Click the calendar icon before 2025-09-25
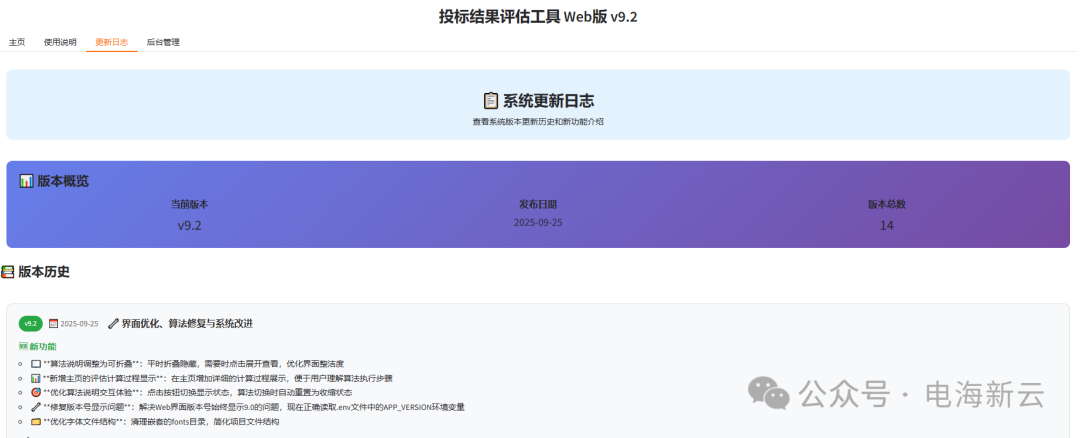This screenshot has width=1080, height=438. pyautogui.click(x=53, y=324)
